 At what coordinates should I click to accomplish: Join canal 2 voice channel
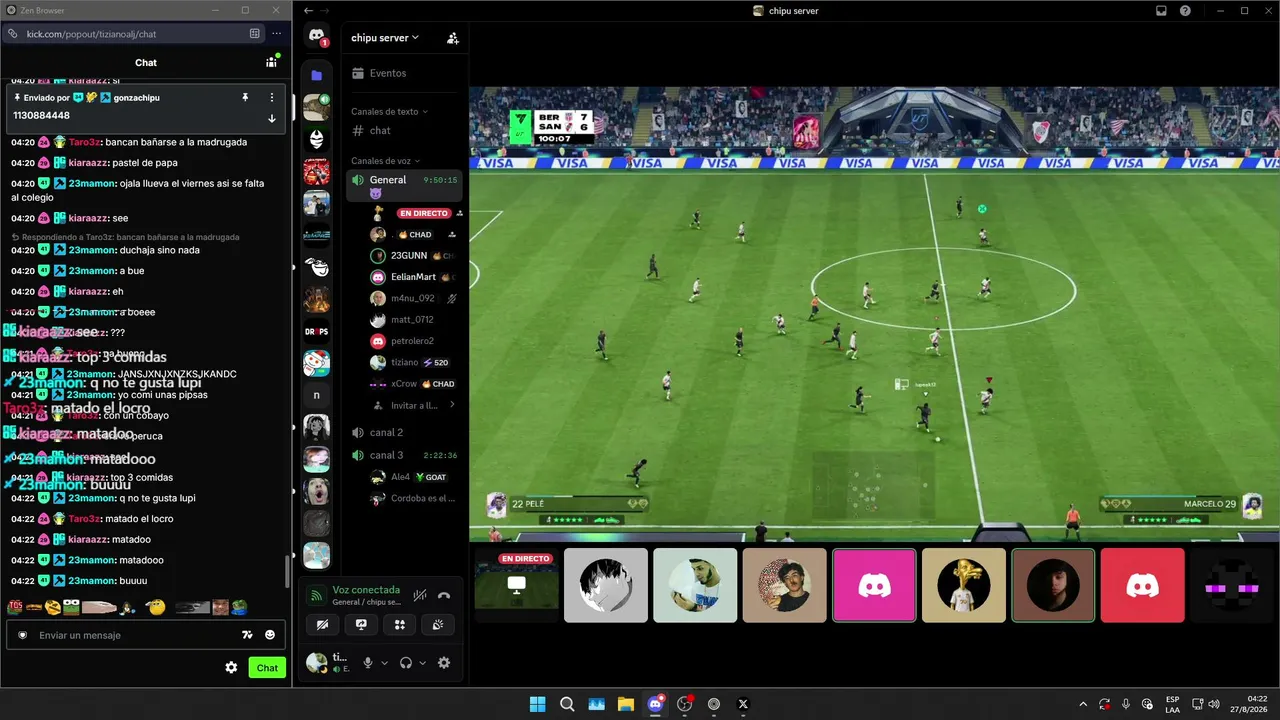(x=404, y=432)
